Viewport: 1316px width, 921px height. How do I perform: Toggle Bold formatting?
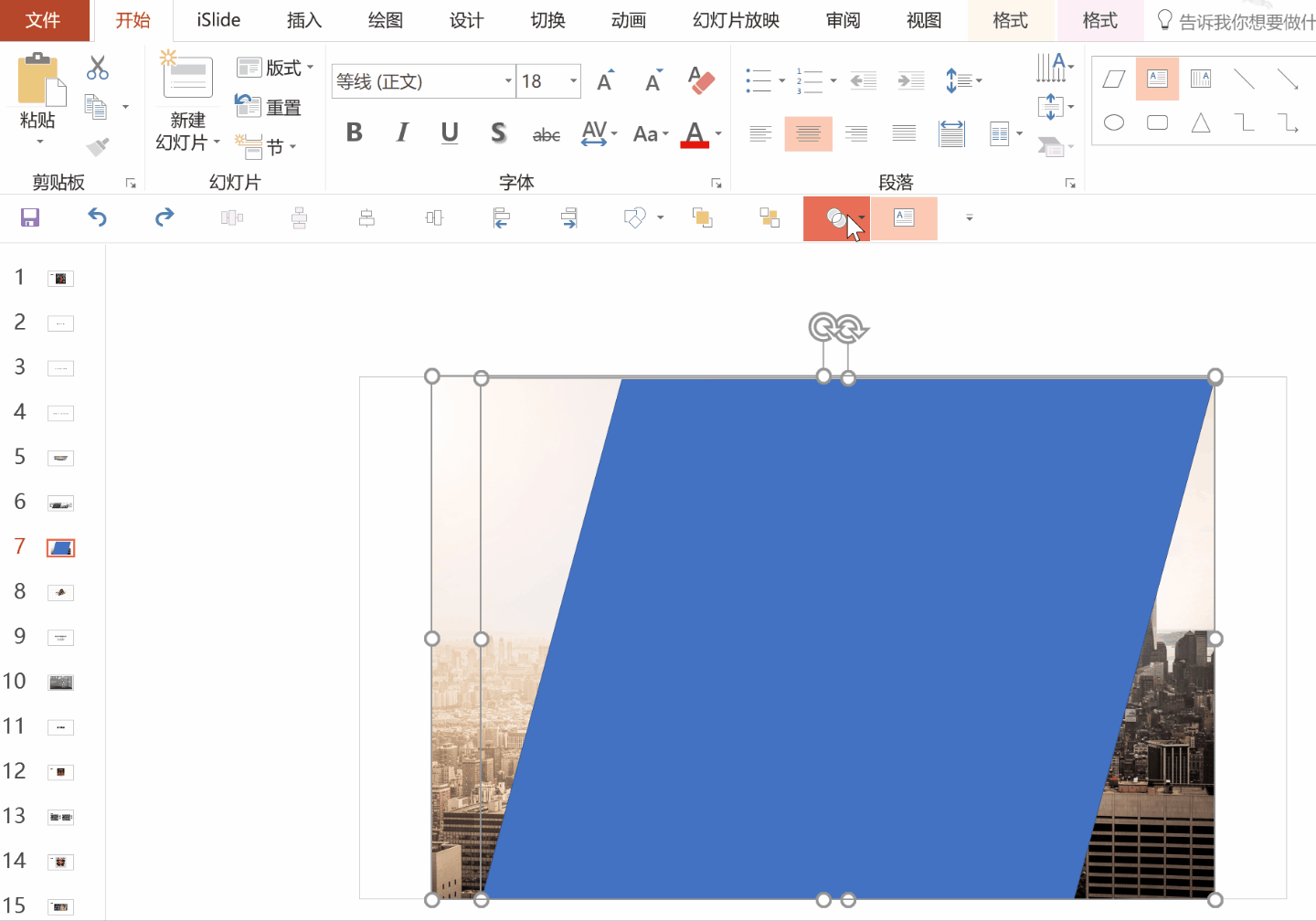pyautogui.click(x=355, y=133)
